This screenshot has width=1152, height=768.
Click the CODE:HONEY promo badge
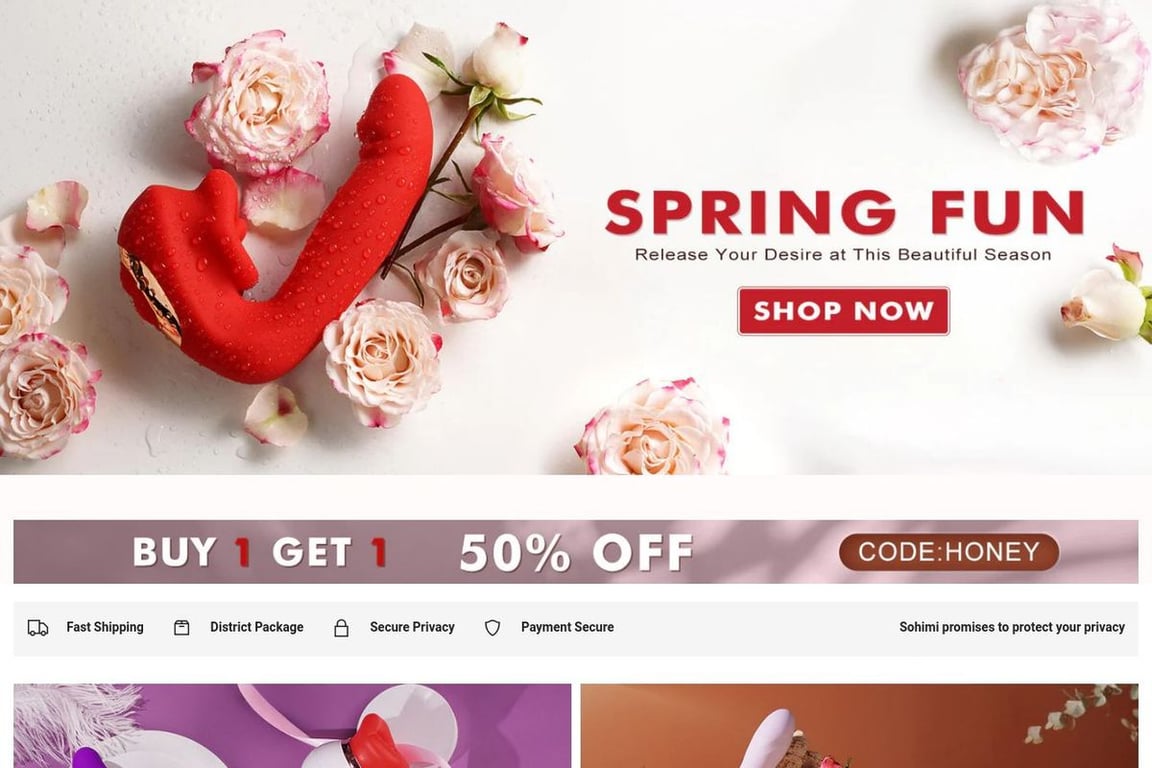pos(948,552)
